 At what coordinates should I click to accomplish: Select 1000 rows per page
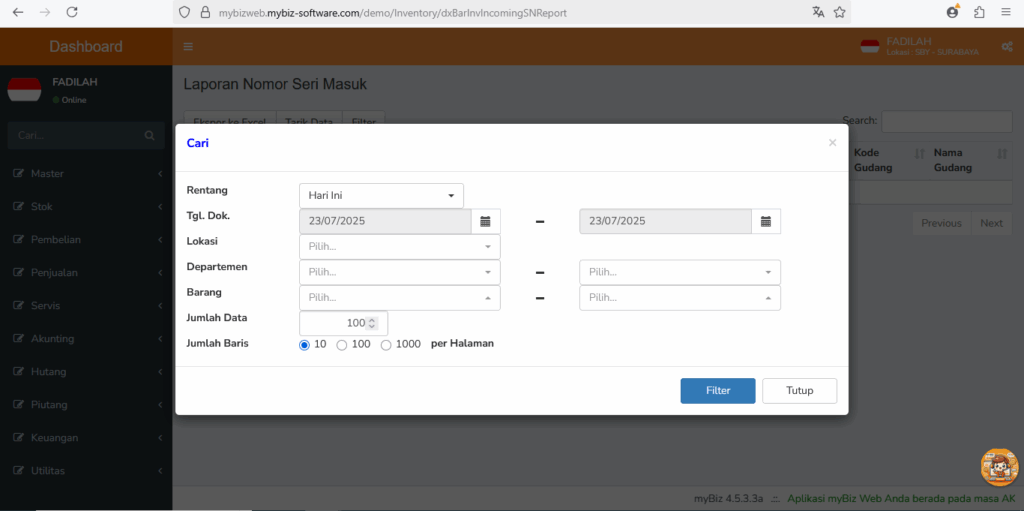[386, 345]
